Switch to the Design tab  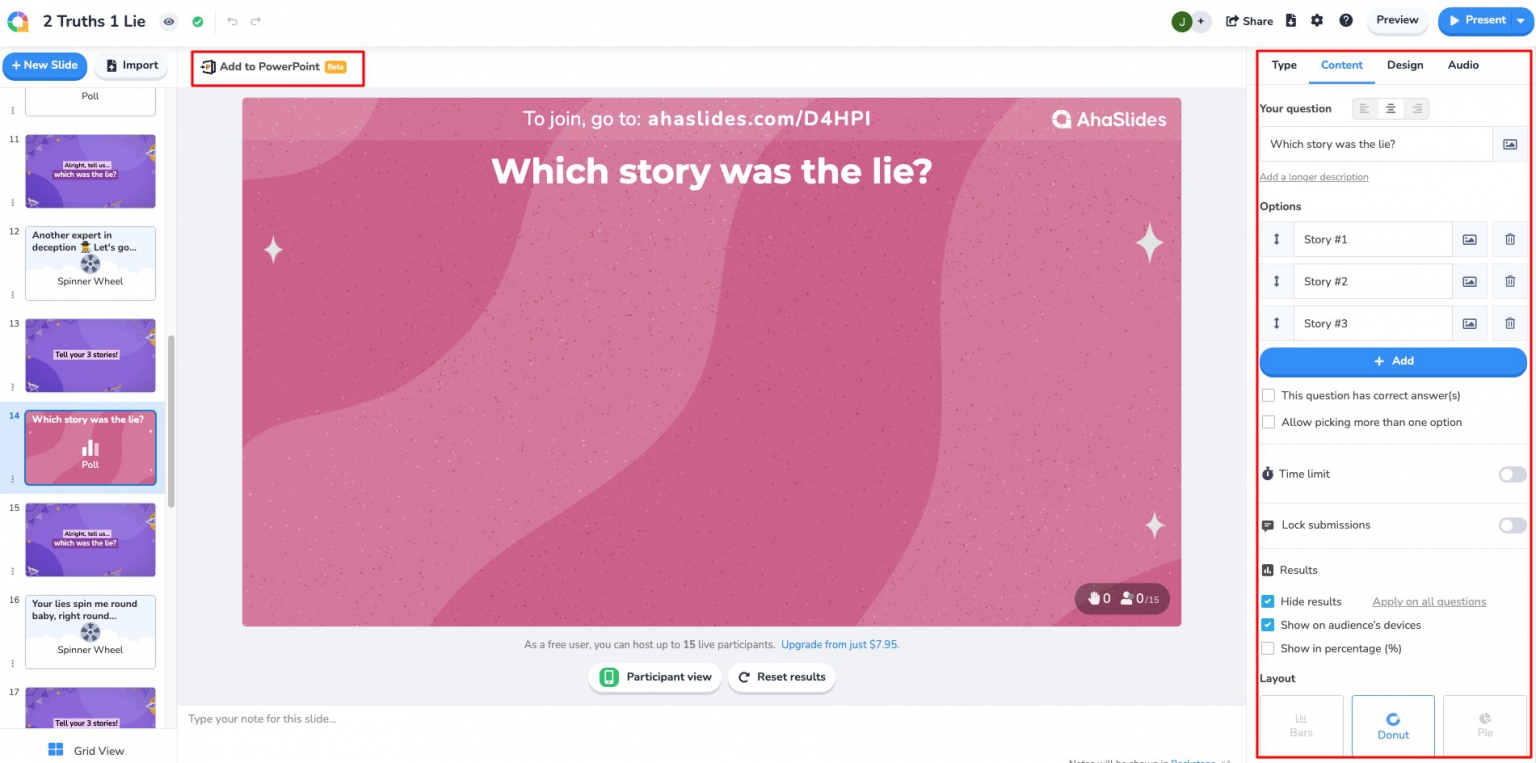[1404, 65]
